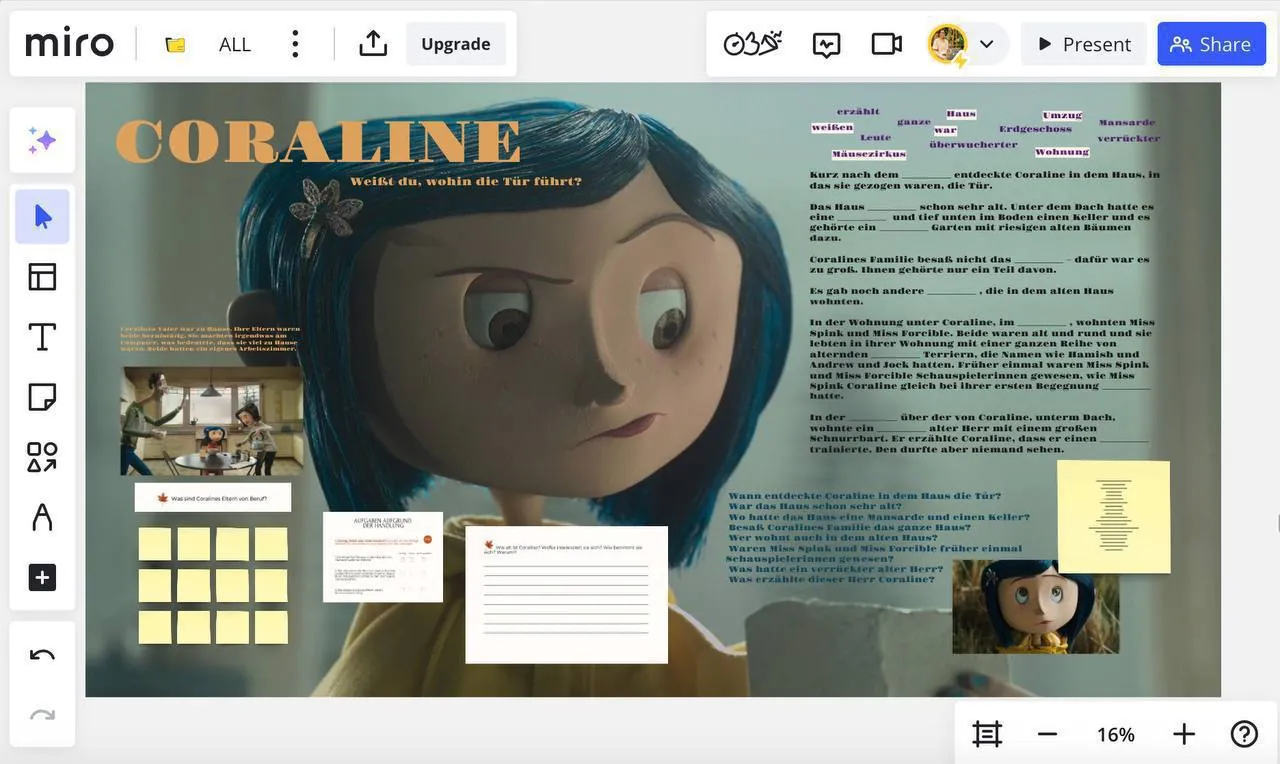The width and height of the screenshot is (1280, 764).
Task: Open the activity chart icon
Action: (826, 44)
